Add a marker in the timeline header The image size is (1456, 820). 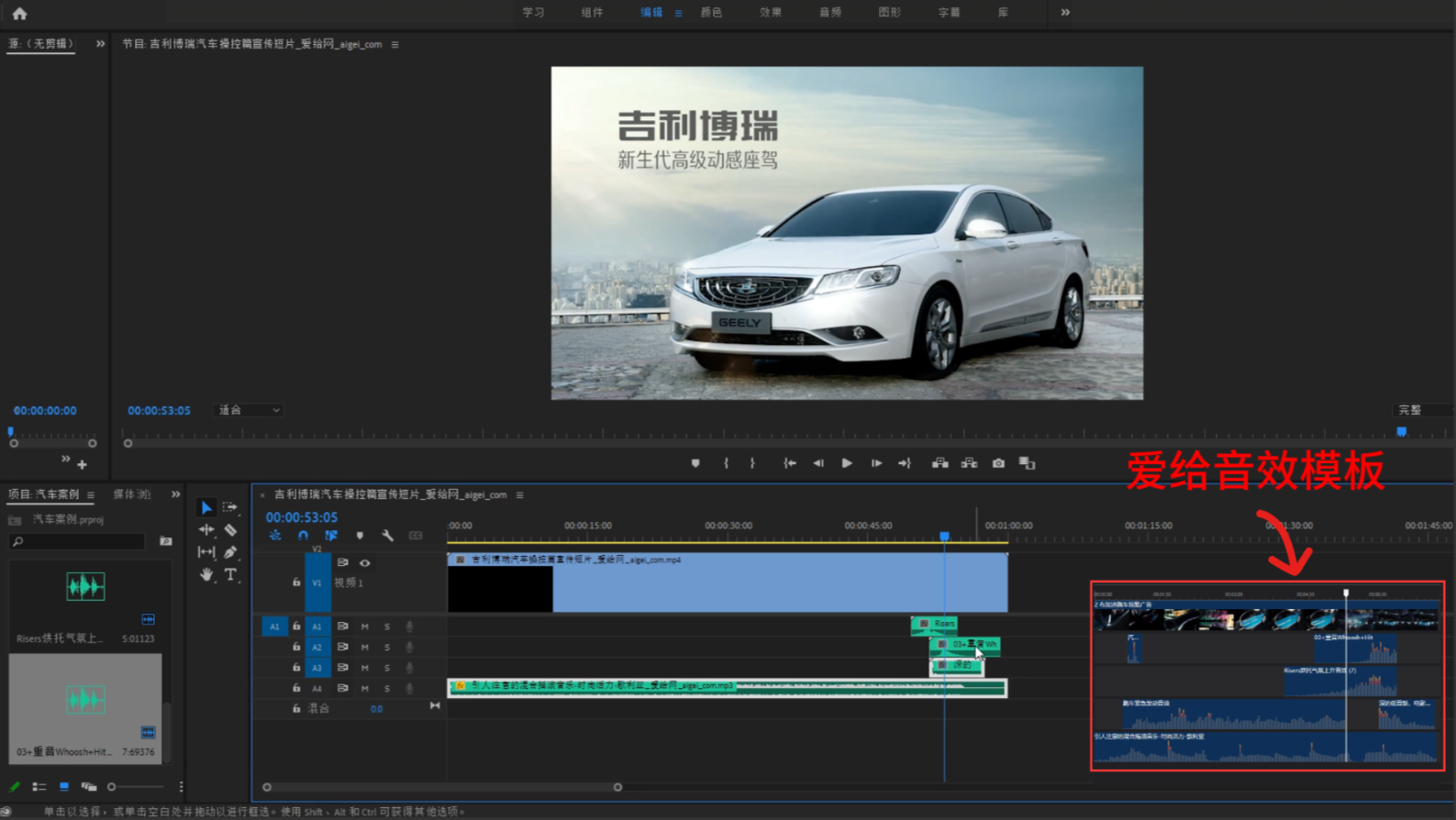pos(360,536)
